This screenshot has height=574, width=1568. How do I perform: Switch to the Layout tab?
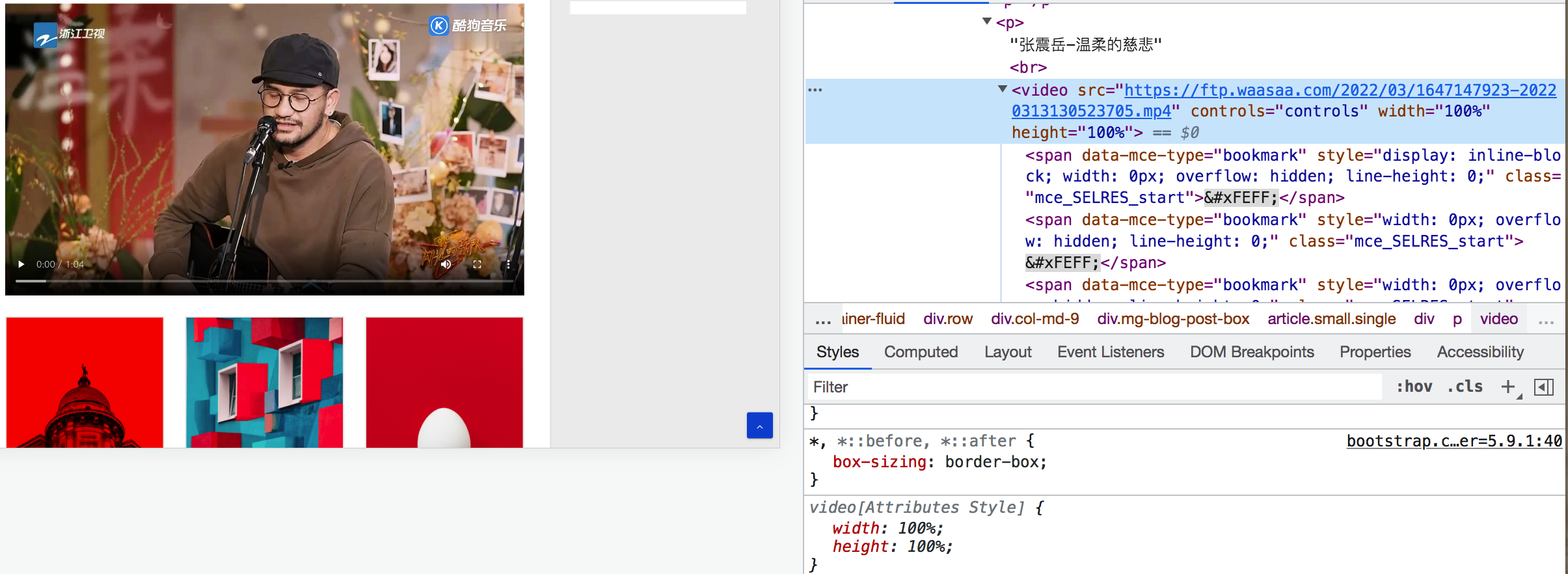pyautogui.click(x=1008, y=352)
